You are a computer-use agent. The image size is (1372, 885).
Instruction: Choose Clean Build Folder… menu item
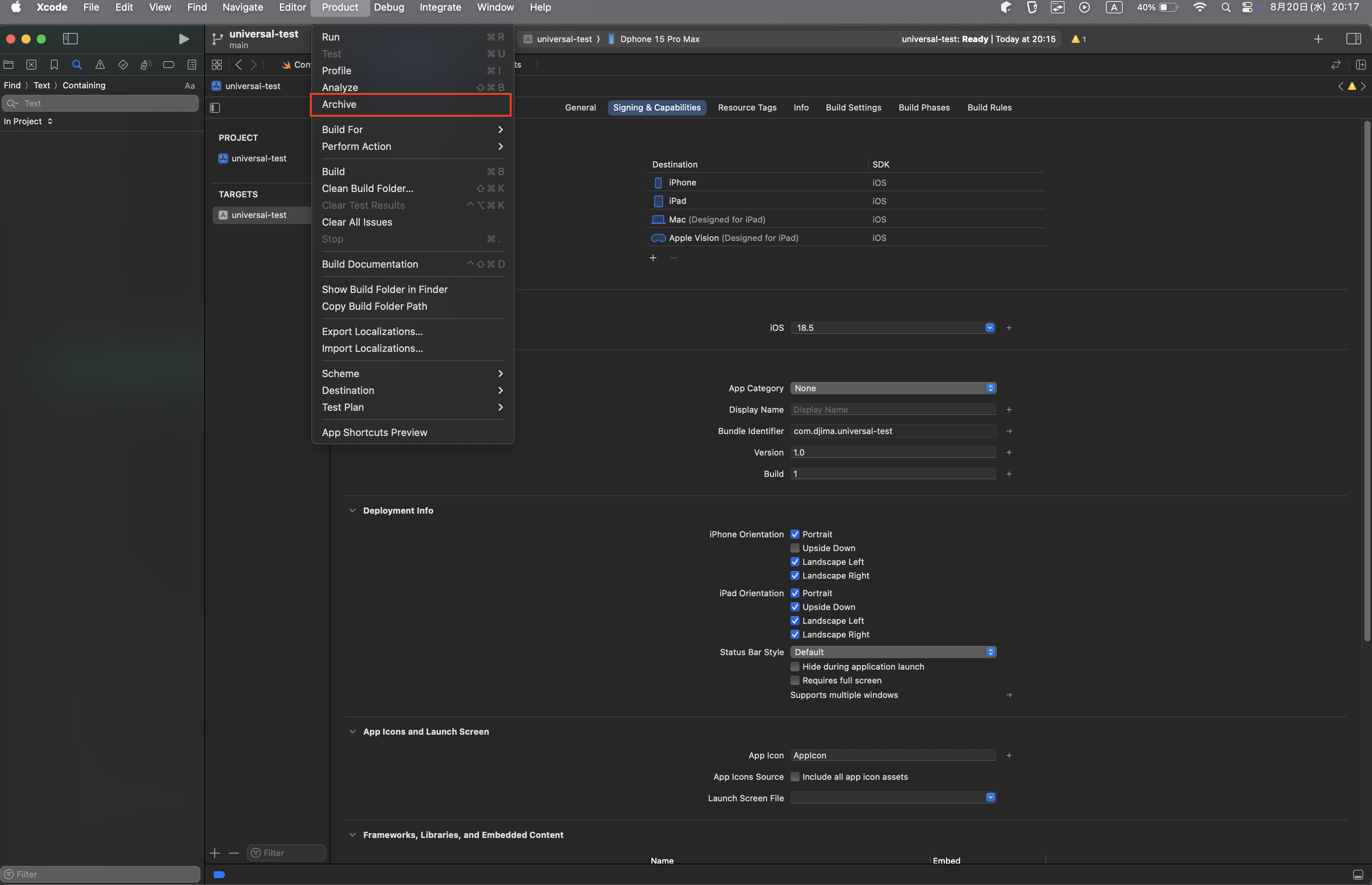(412, 189)
